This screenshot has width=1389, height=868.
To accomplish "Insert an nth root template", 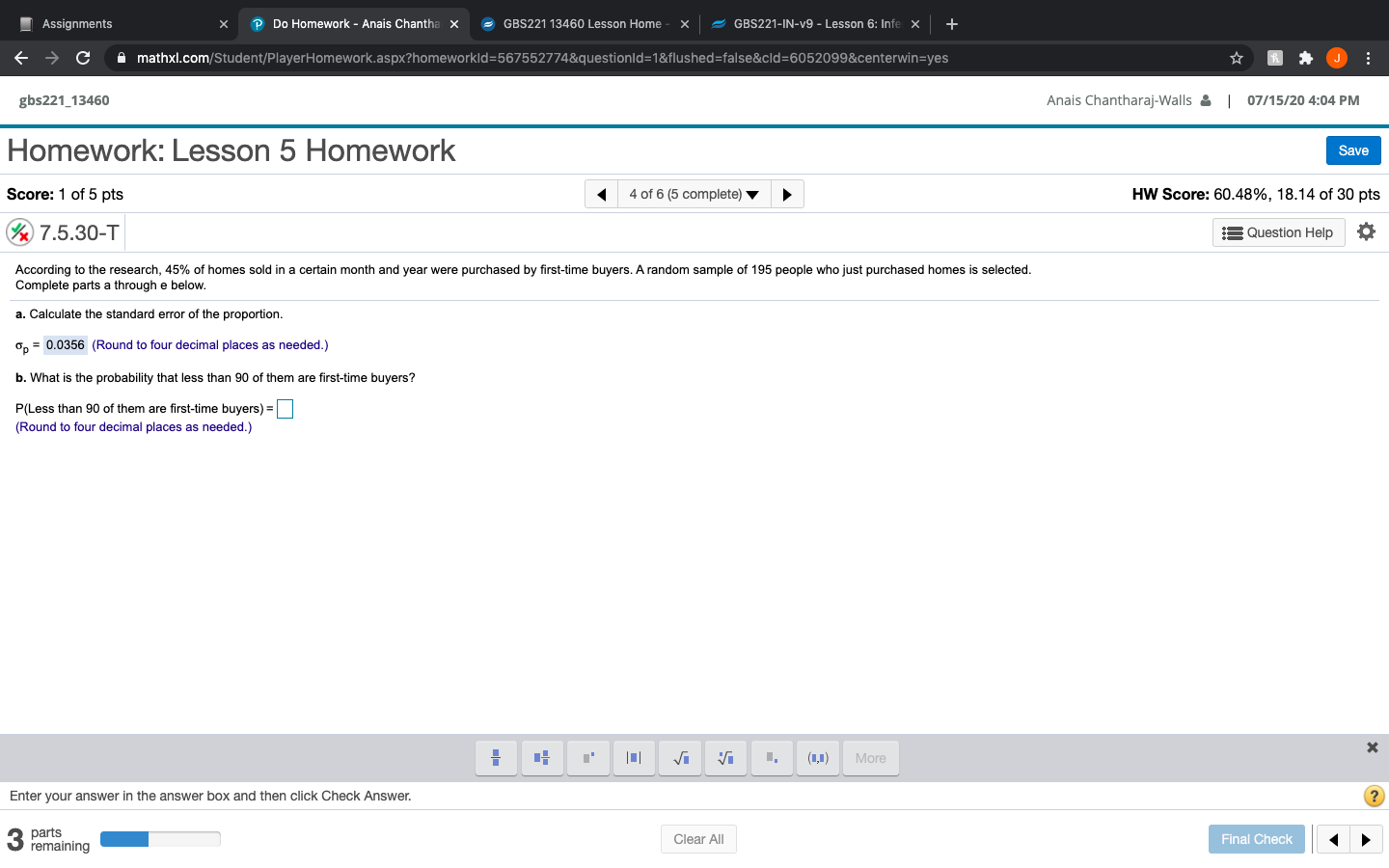I will click(x=725, y=758).
